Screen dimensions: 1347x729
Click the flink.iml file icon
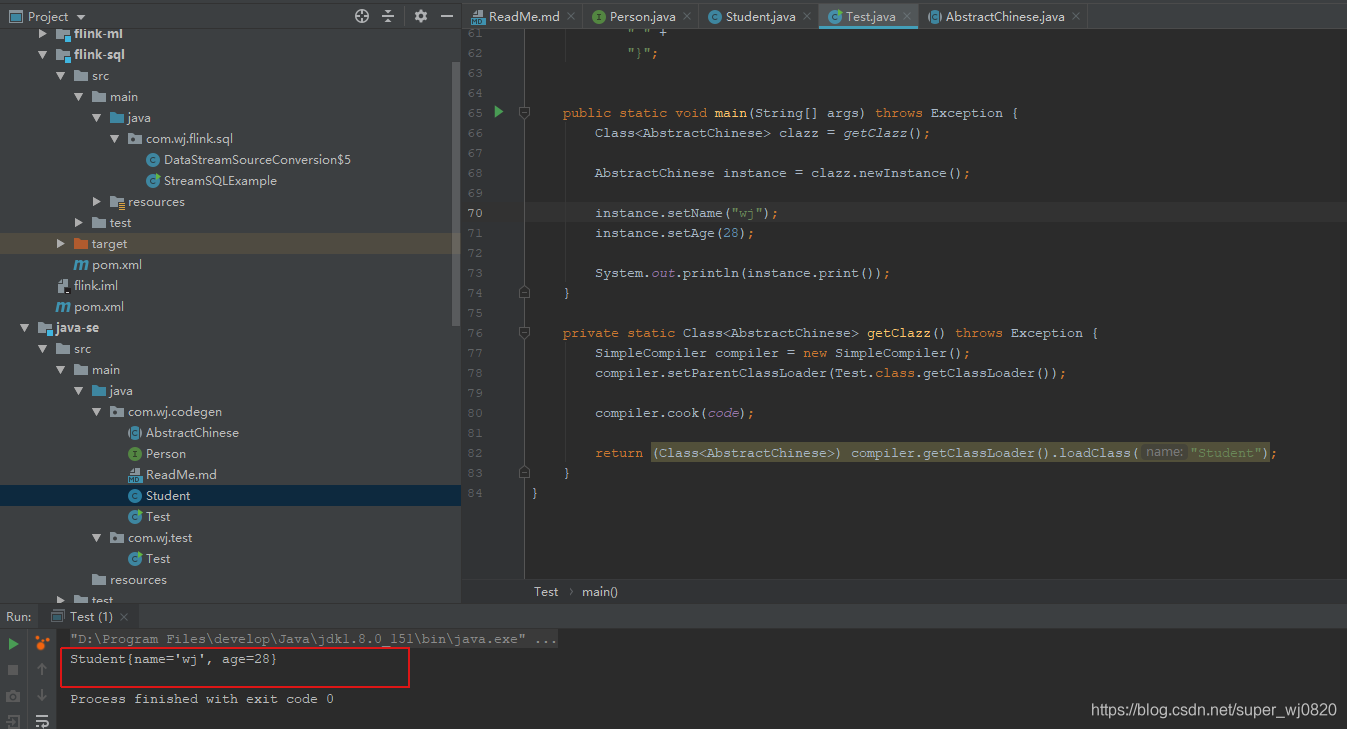63,286
